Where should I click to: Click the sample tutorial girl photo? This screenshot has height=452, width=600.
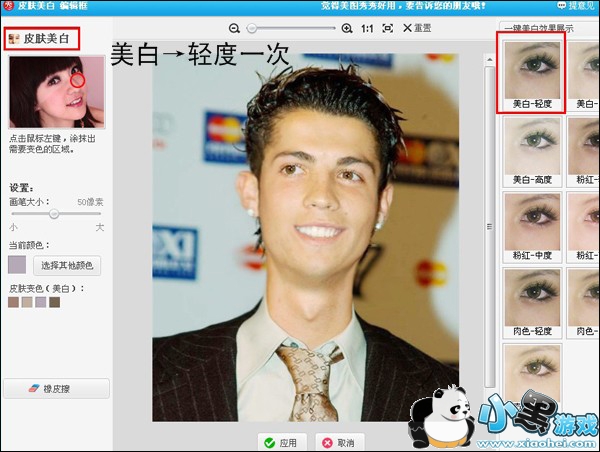57,92
